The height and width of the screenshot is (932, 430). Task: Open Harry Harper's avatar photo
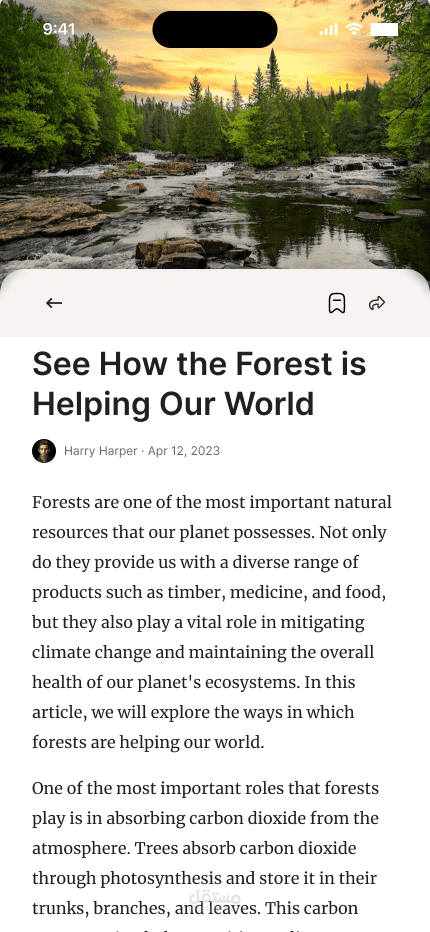(44, 451)
